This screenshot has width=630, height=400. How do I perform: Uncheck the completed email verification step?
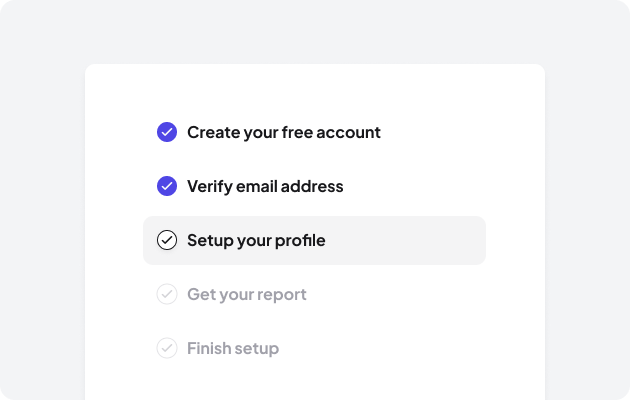[x=167, y=186]
